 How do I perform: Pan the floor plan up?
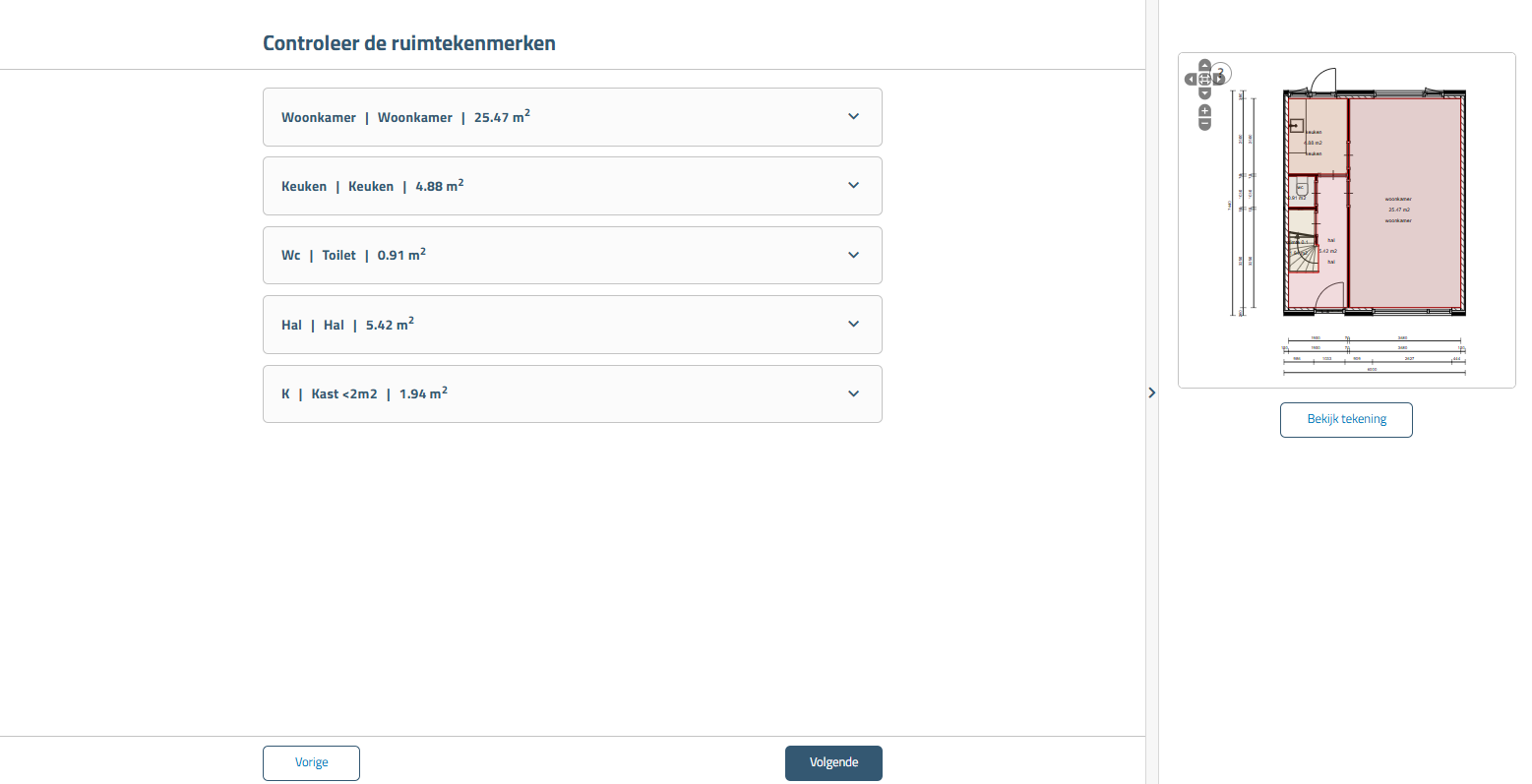point(1205,65)
